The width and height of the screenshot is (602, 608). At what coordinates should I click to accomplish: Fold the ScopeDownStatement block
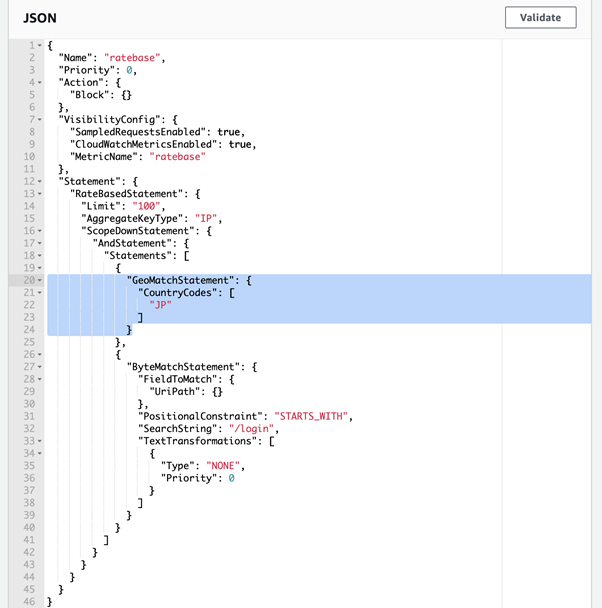pyautogui.click(x=39, y=230)
